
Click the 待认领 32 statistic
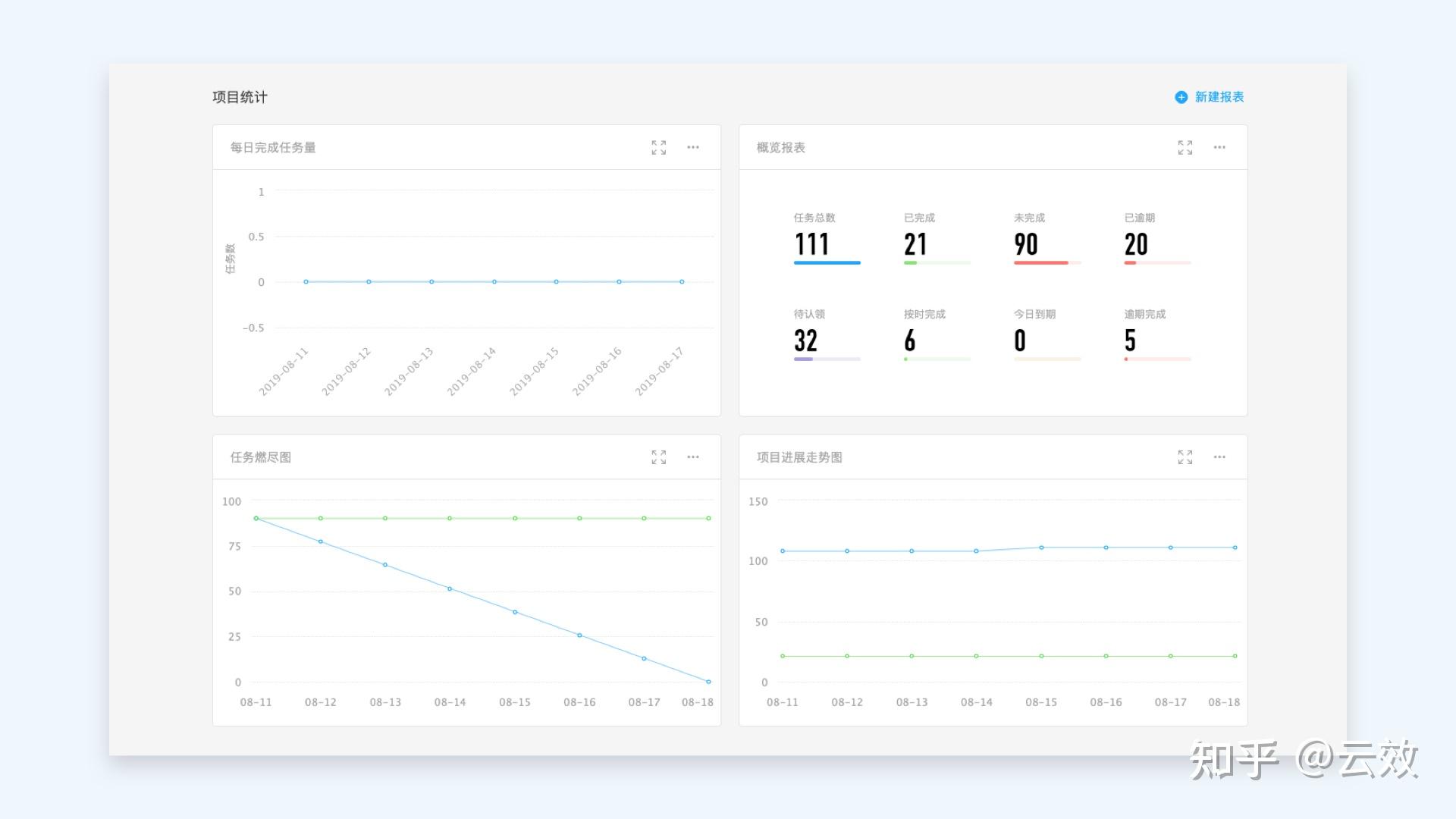805,340
